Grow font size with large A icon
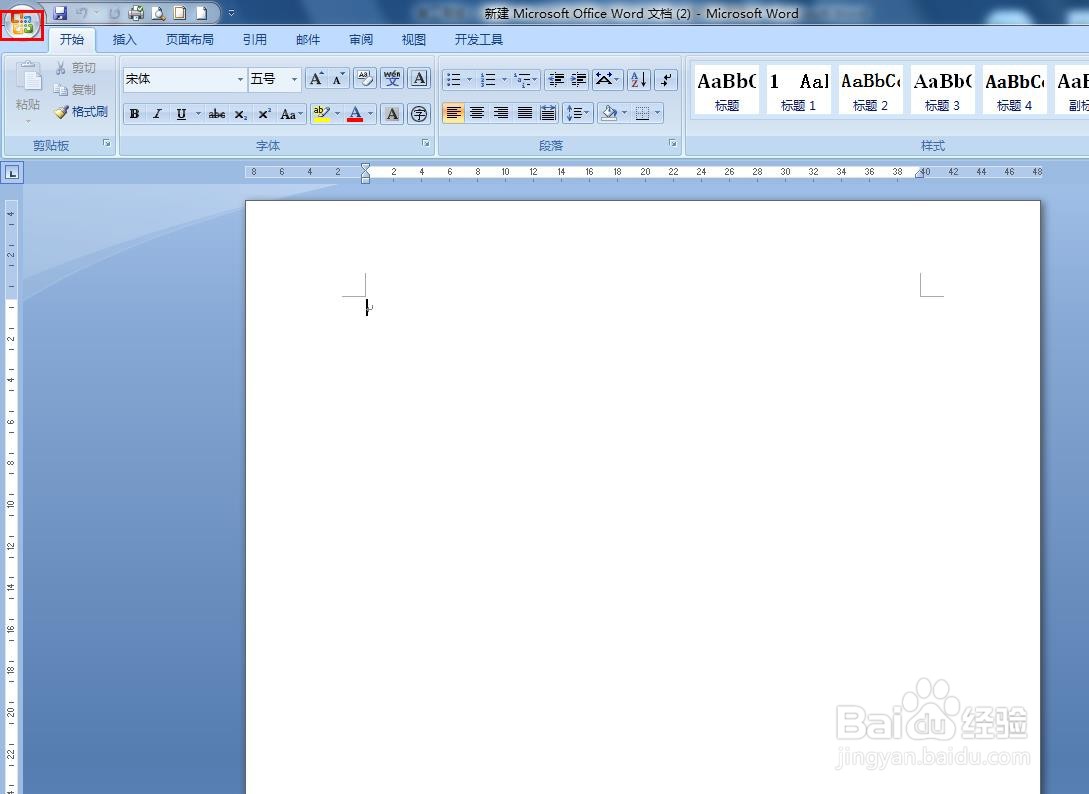Screen dimensions: 1089x794 point(316,78)
